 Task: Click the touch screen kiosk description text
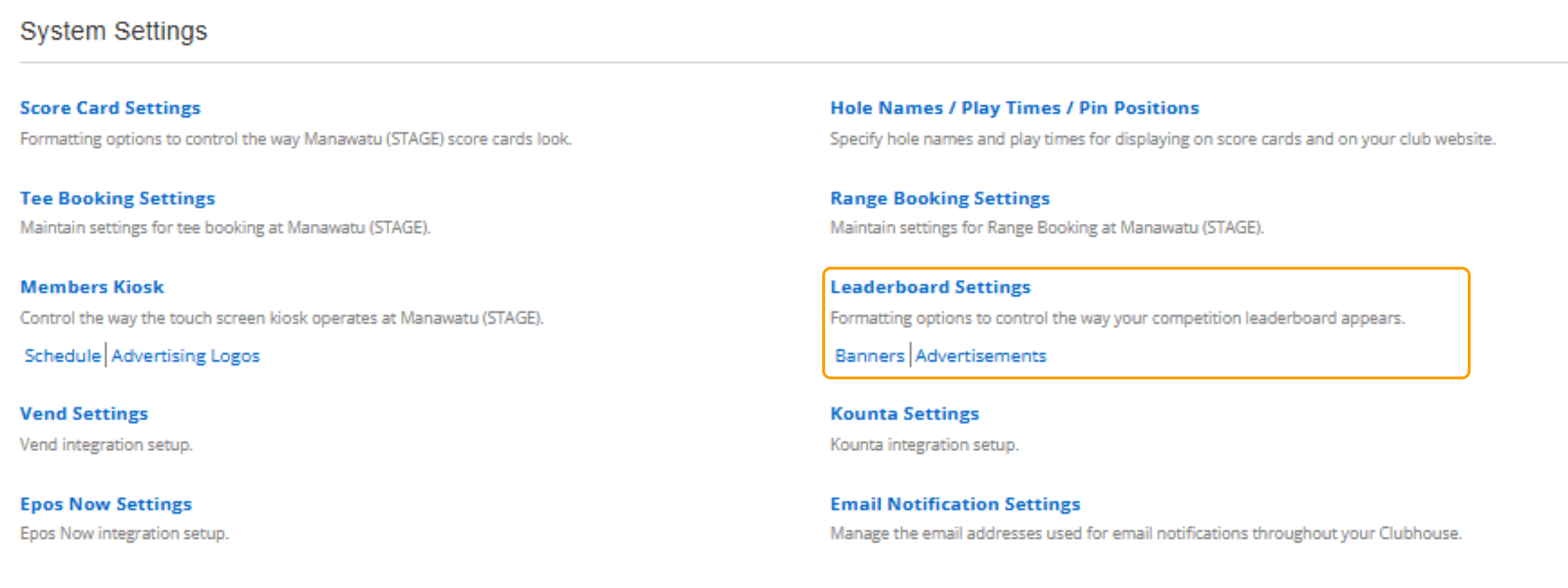pyautogui.click(x=281, y=318)
